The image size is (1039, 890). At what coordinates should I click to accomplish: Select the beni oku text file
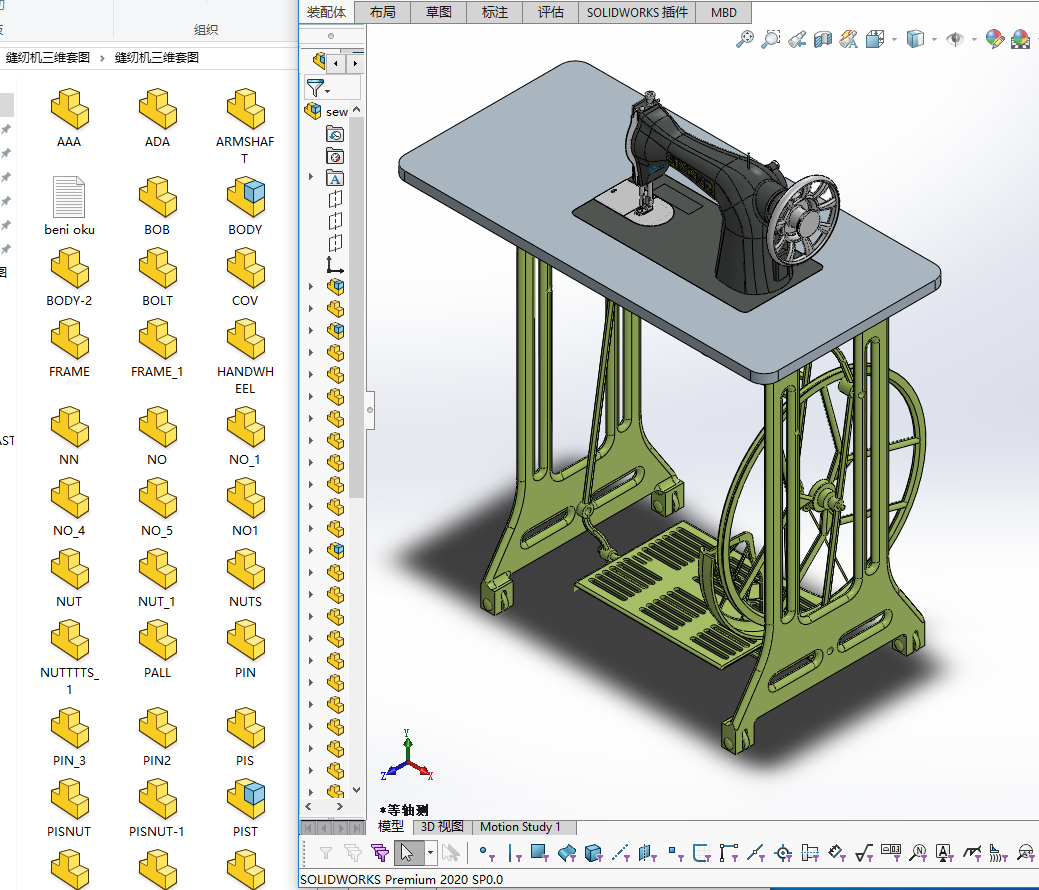click(69, 205)
